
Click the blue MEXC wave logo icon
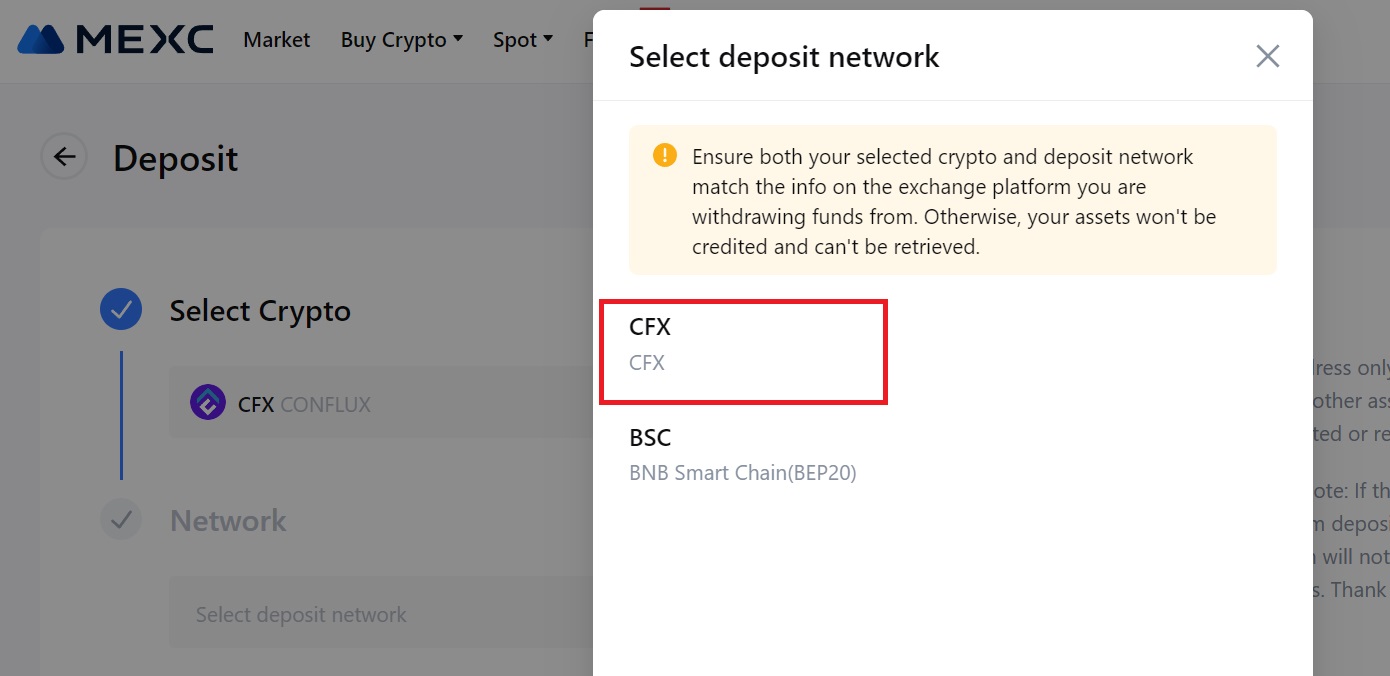[x=40, y=39]
